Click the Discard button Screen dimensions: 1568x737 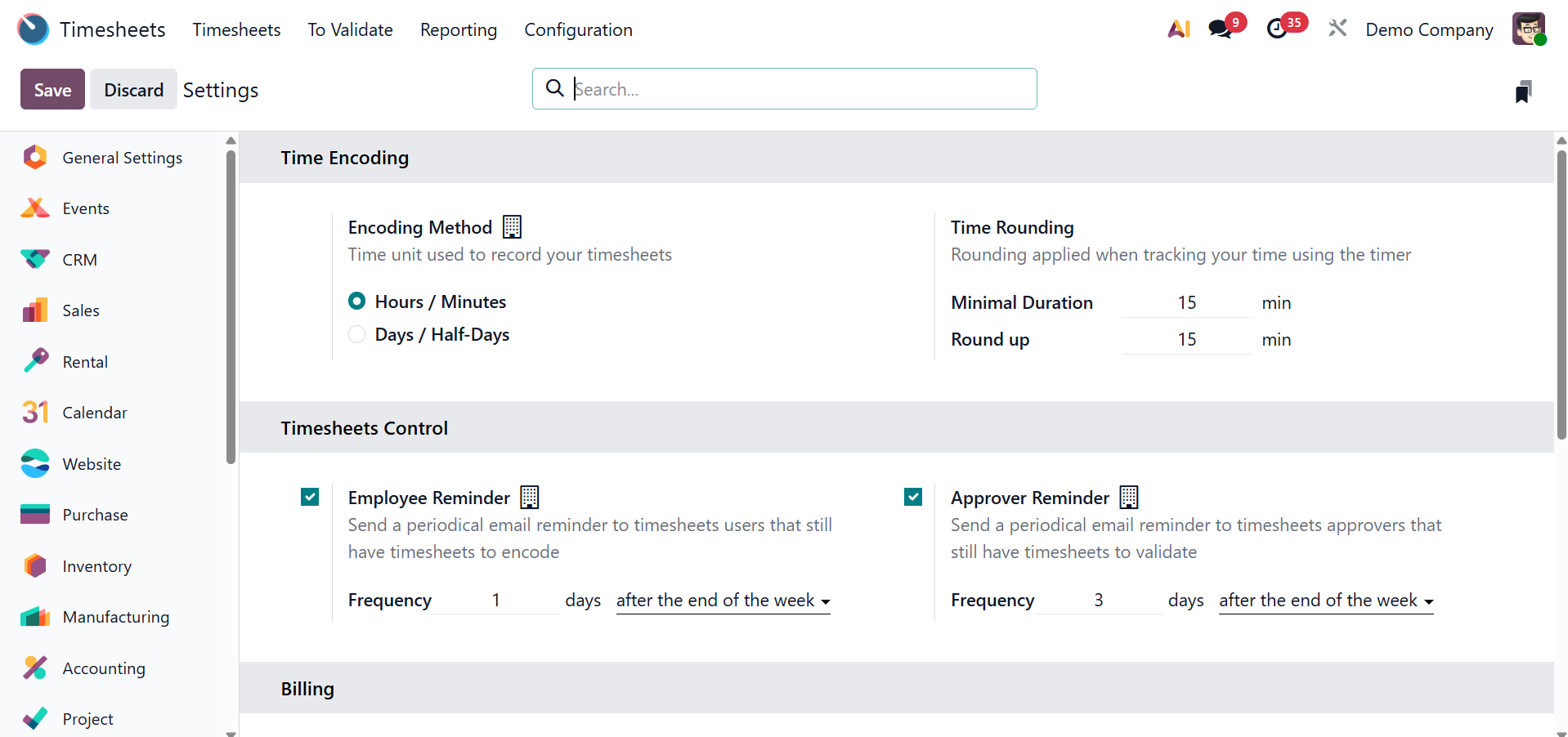133,90
